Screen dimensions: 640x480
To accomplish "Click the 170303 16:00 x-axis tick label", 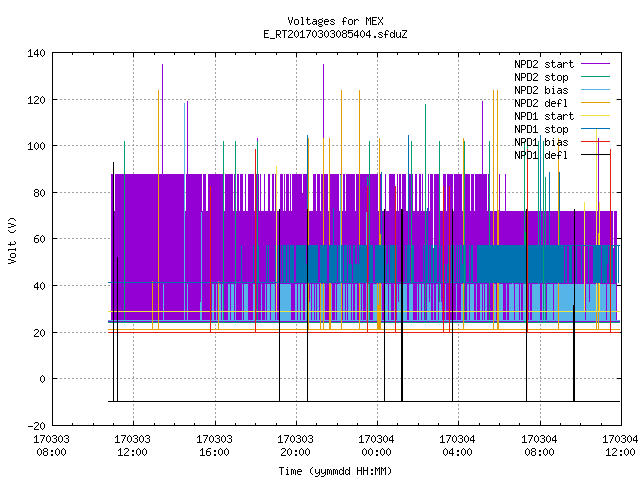I will point(214,445).
